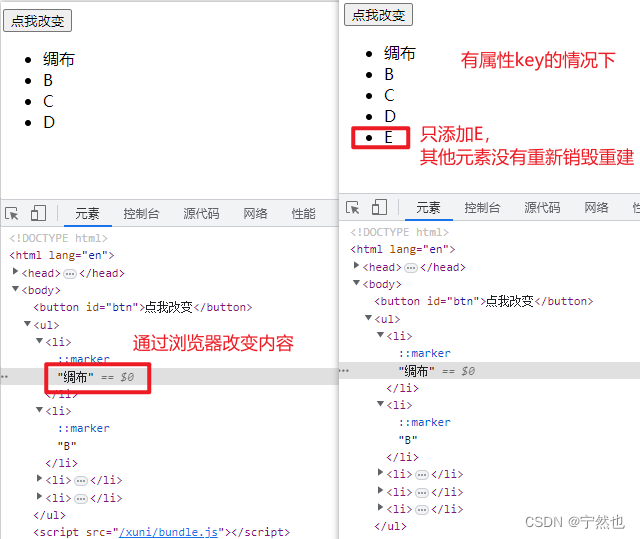The width and height of the screenshot is (640, 539).
Task: Click ellipsis badge of third li in left DevTools
Action: click(81, 481)
